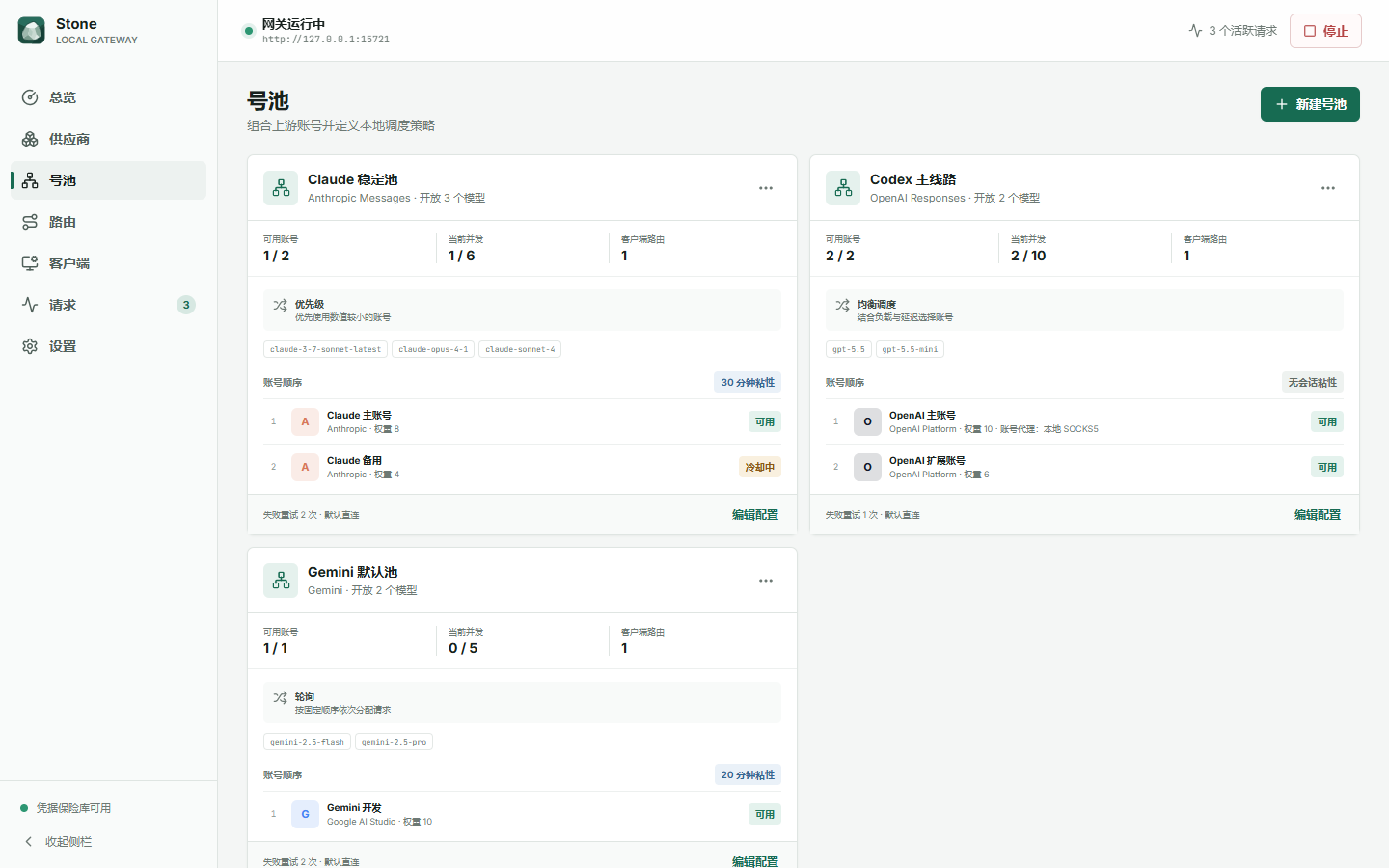Click the Stone gateway logo icon

point(31,31)
